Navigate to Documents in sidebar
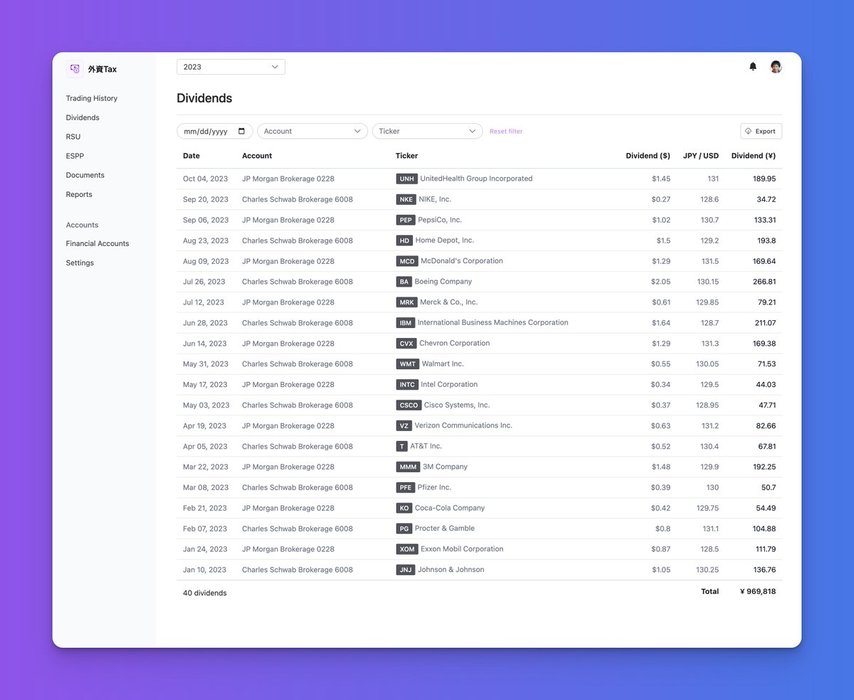 pyautogui.click(x=85, y=175)
